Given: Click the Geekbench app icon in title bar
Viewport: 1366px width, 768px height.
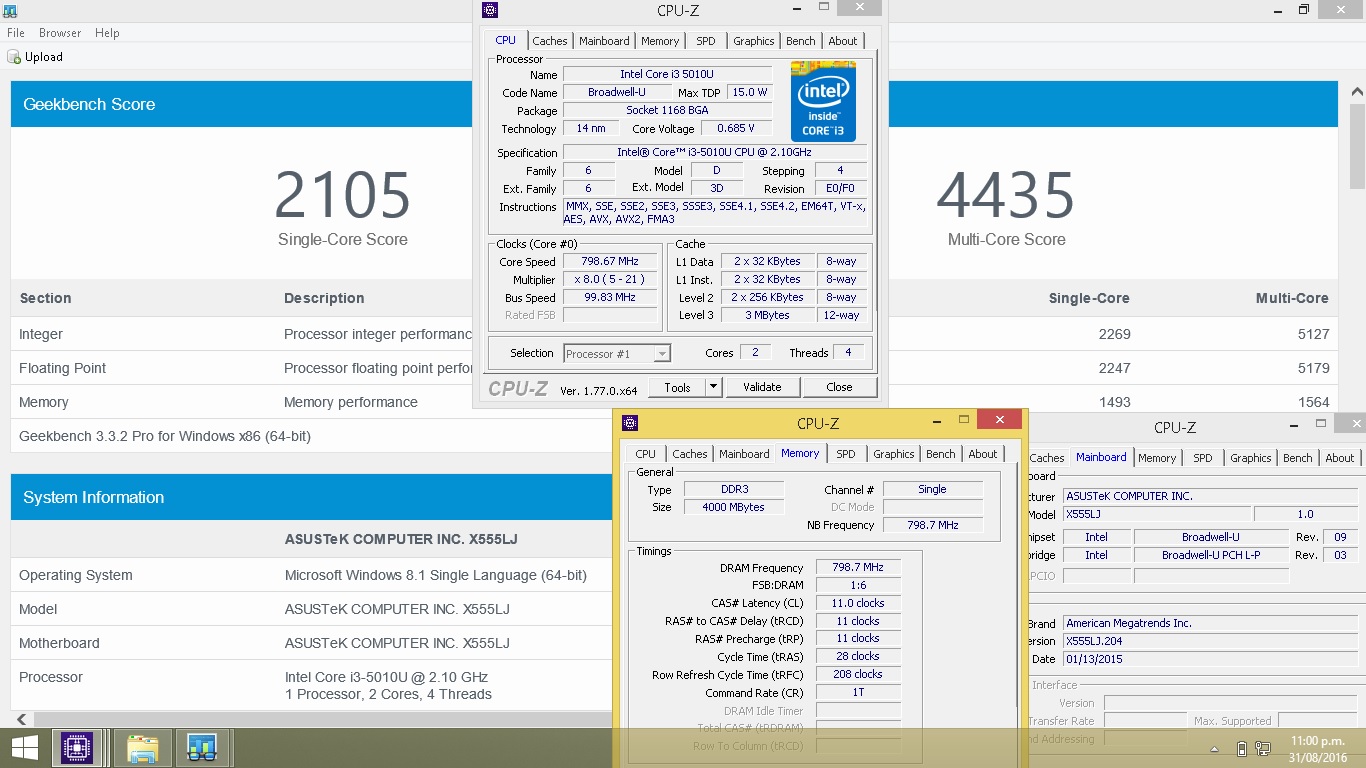Looking at the screenshot, I should tap(9, 10).
